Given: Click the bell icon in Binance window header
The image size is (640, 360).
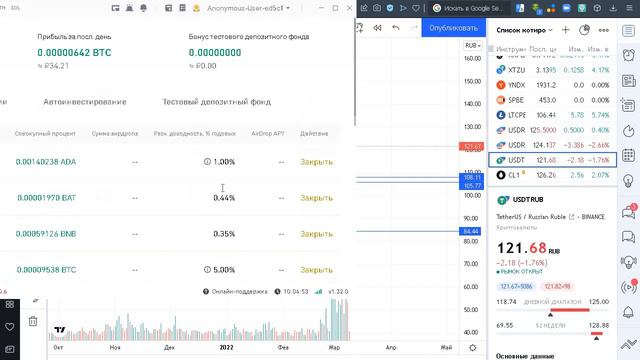Looking at the screenshot, I should point(143,8).
